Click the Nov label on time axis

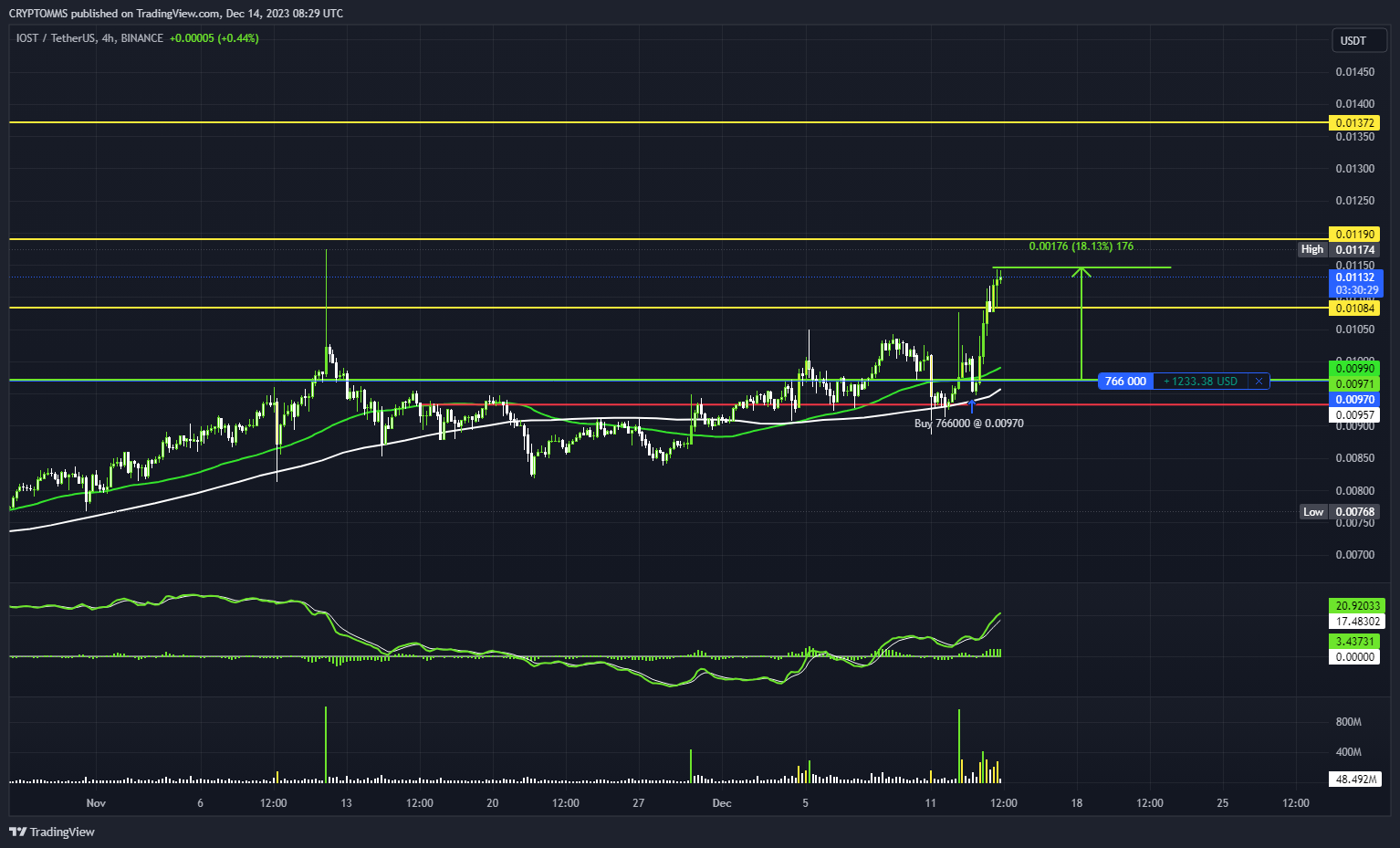[96, 803]
